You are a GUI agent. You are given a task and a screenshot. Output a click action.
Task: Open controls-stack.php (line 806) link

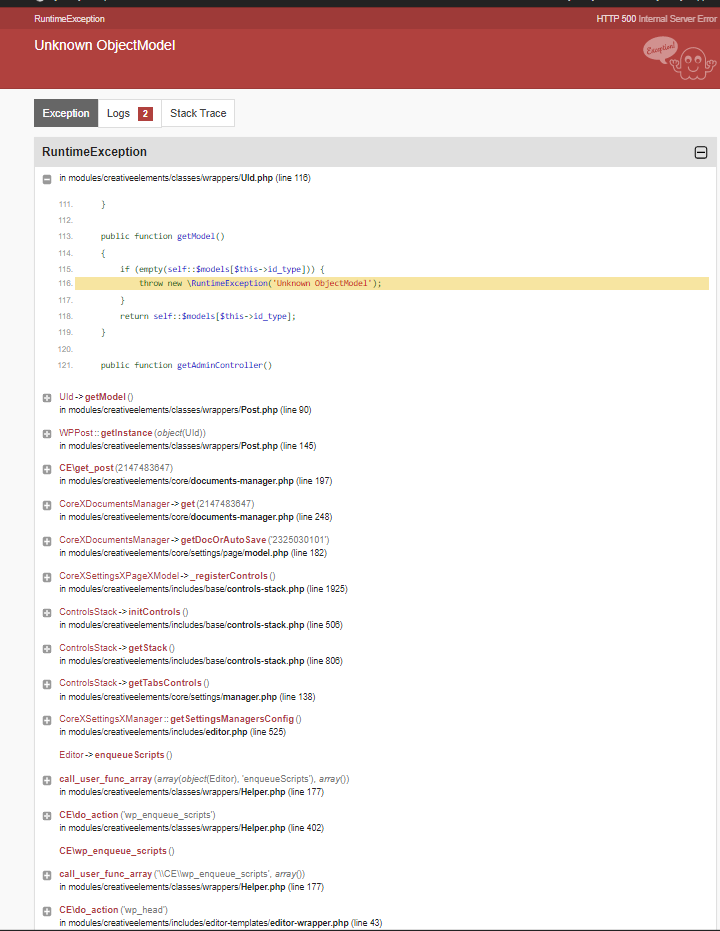201,661
